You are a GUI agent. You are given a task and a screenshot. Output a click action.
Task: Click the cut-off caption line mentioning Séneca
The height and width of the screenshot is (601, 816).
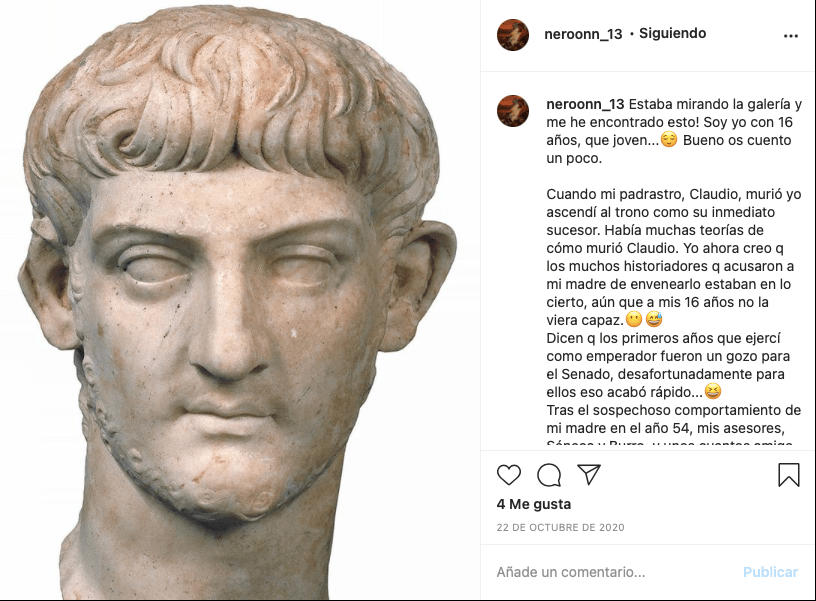pos(669,444)
